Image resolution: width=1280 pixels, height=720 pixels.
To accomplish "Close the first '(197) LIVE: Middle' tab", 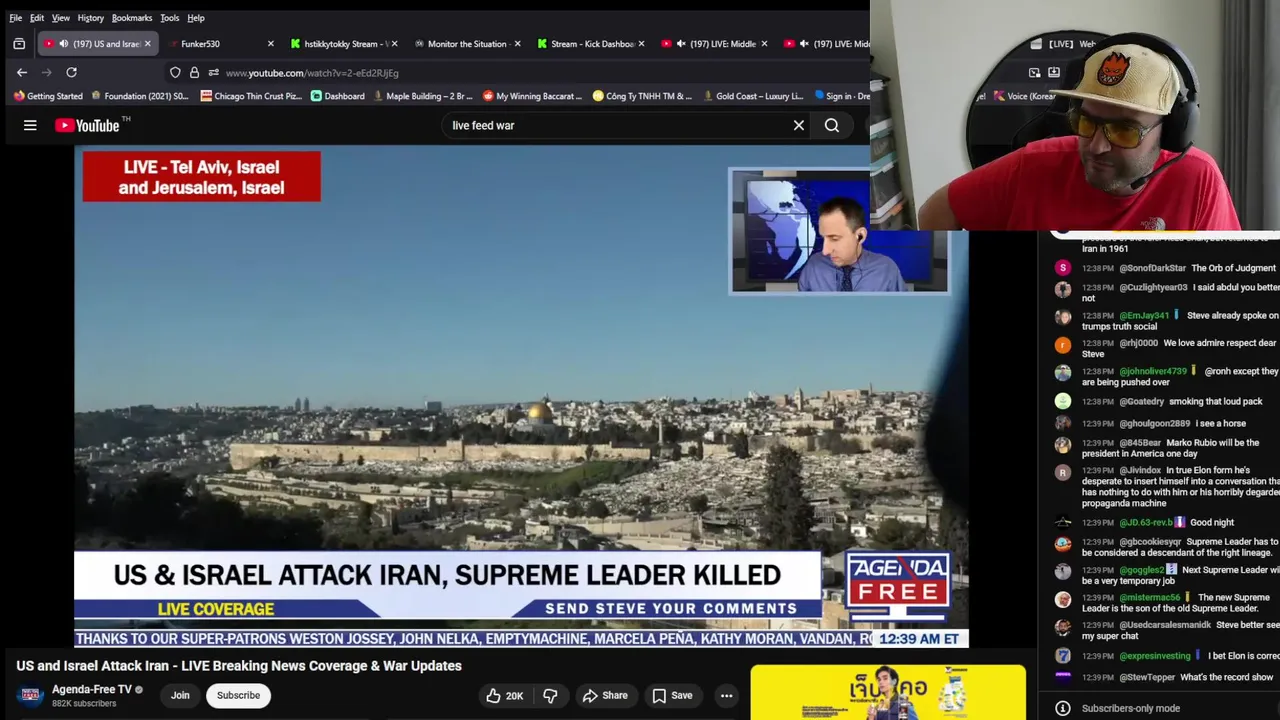I will pyautogui.click(x=764, y=44).
